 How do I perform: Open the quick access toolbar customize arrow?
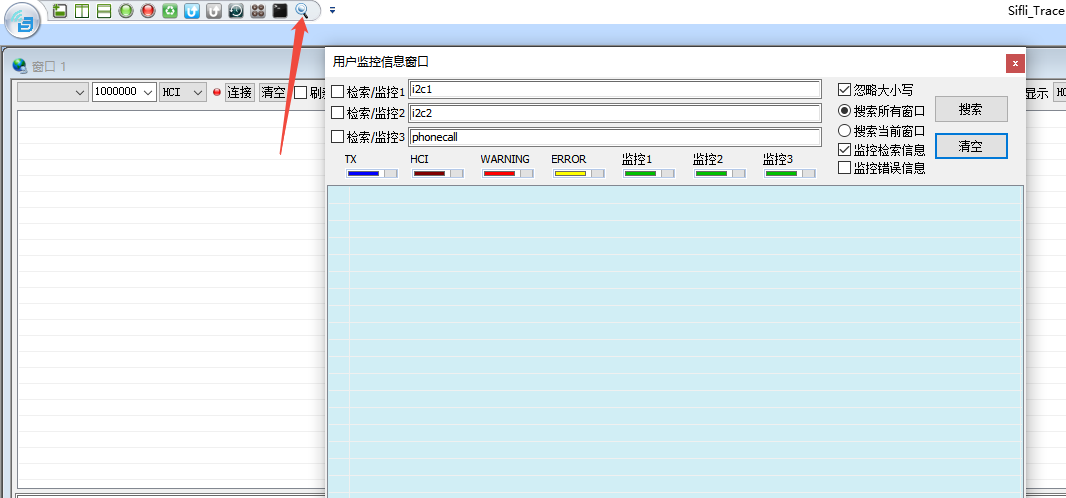tap(332, 10)
